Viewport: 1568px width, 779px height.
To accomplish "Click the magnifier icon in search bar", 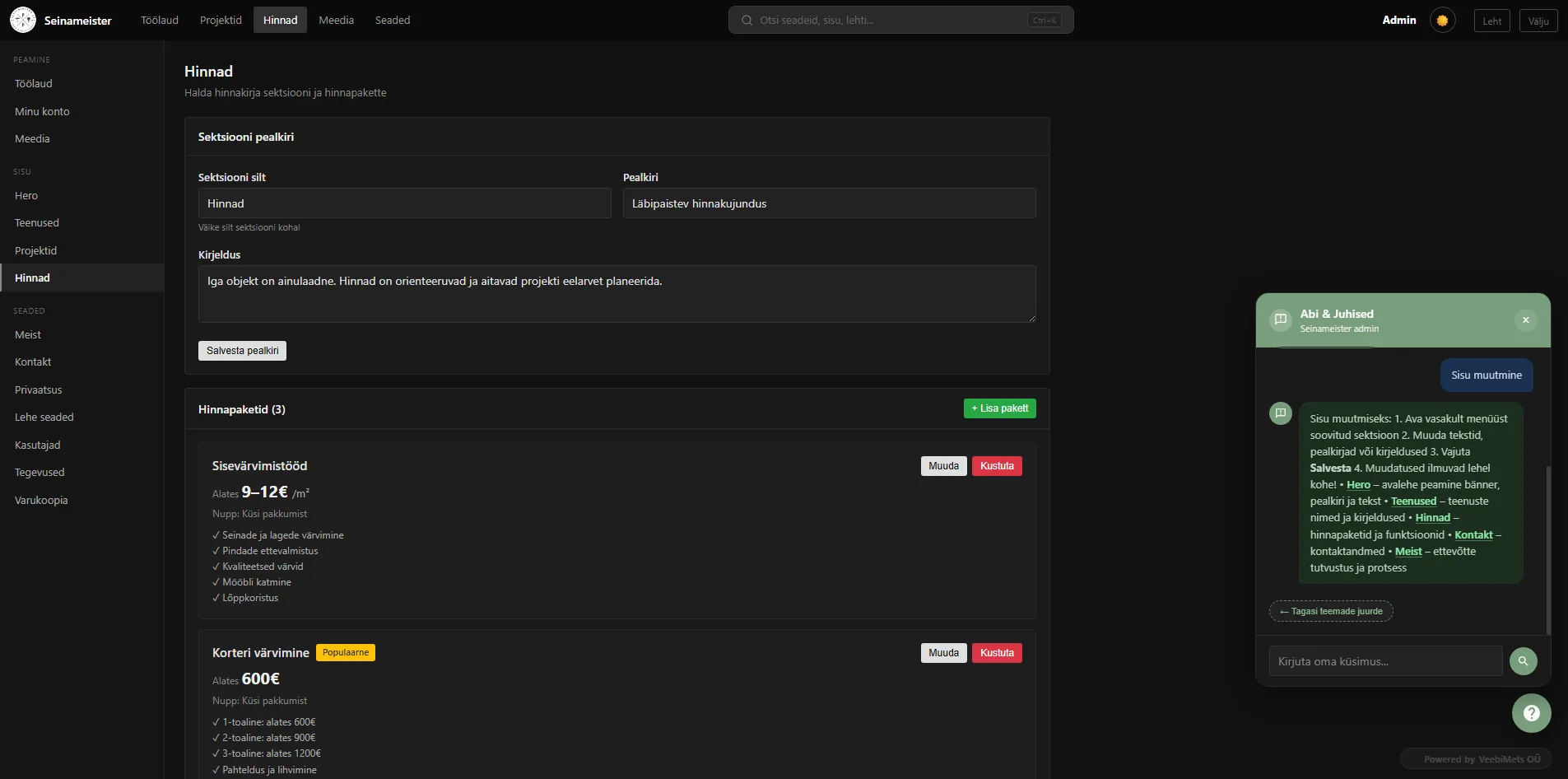I will point(747,21).
